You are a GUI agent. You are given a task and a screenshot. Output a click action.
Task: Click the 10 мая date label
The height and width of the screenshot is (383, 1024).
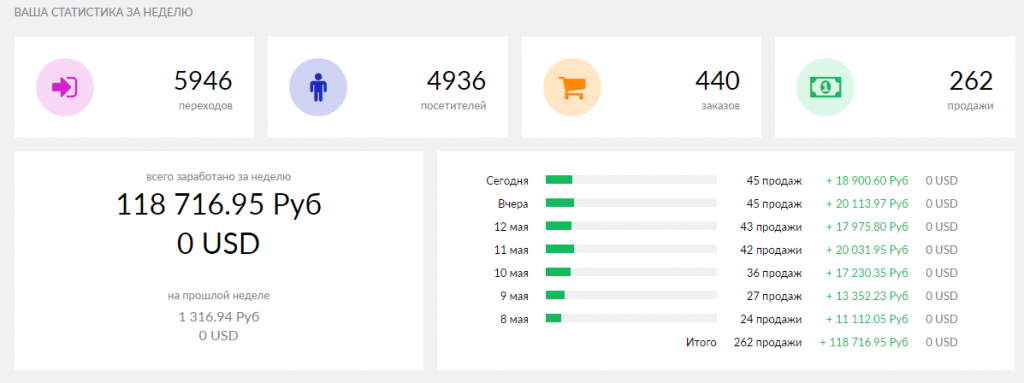pos(511,273)
